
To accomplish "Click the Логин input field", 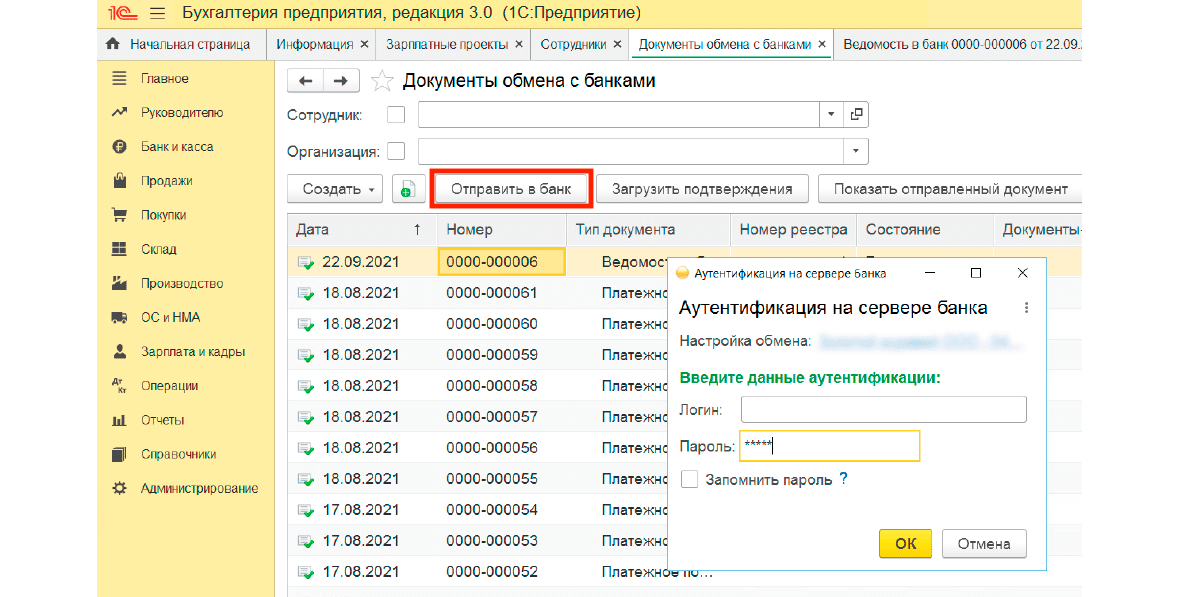I will pos(883,409).
